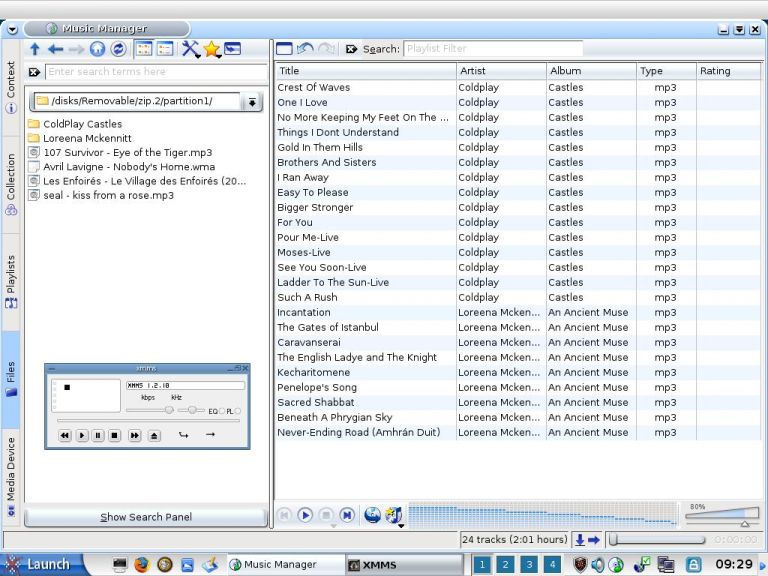The width and height of the screenshot is (768, 576).
Task: Open the Media Device sidebar tab
Action: (11, 477)
